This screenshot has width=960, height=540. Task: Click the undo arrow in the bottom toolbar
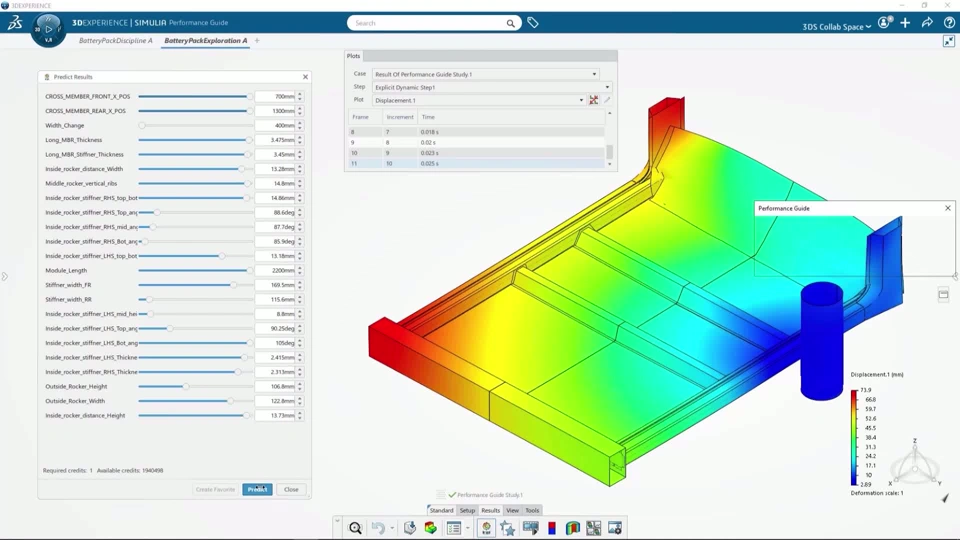(x=378, y=528)
